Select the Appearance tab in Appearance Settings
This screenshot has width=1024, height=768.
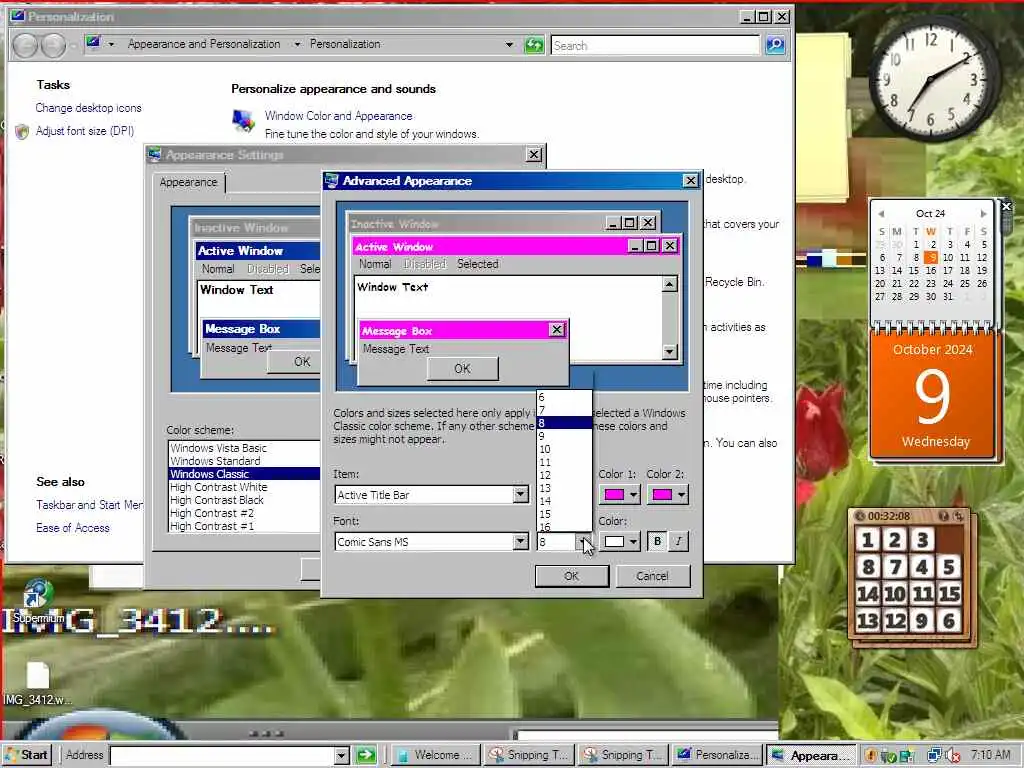point(188,182)
